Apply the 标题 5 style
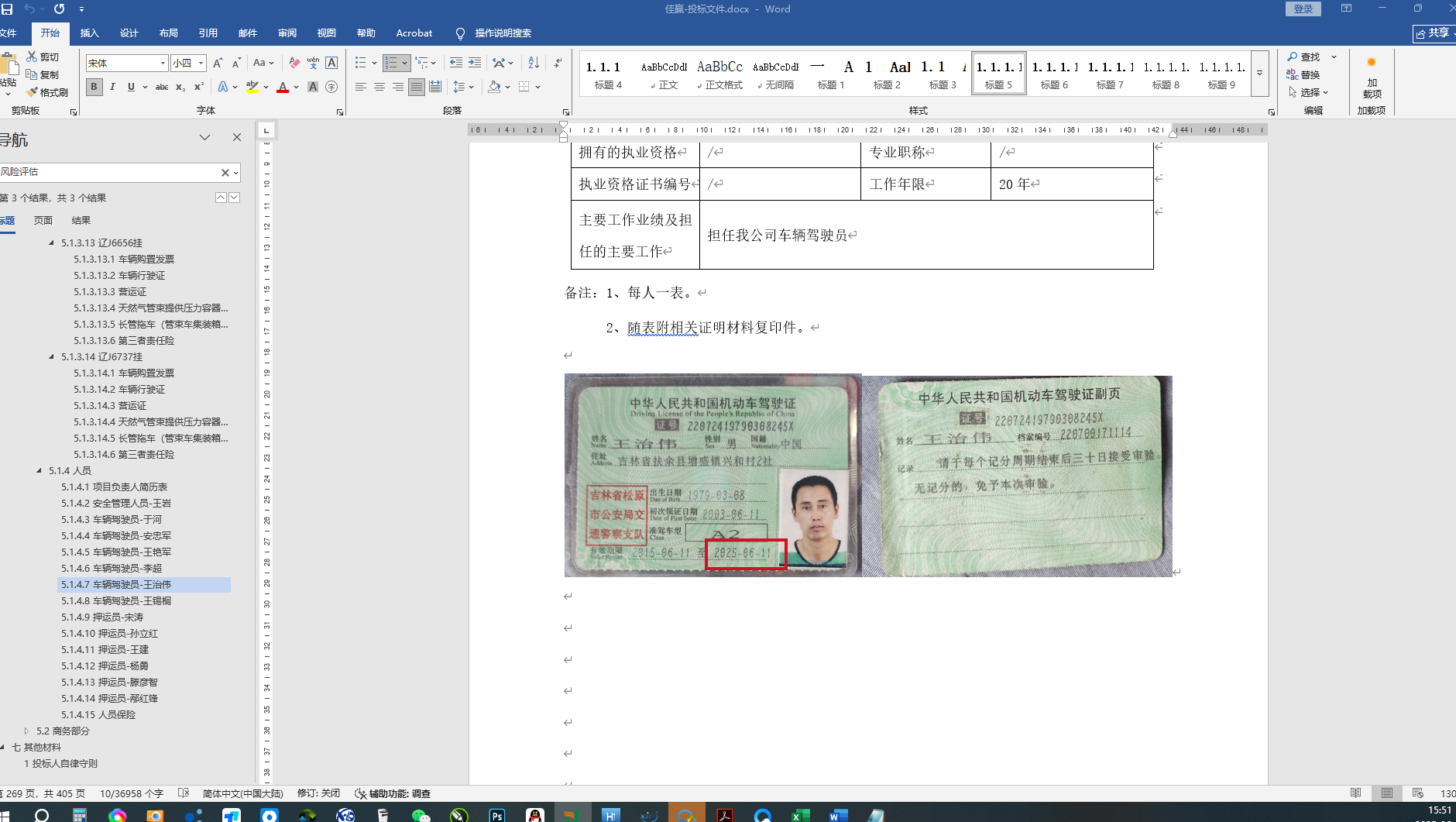This screenshot has height=822, width=1456. click(999, 74)
